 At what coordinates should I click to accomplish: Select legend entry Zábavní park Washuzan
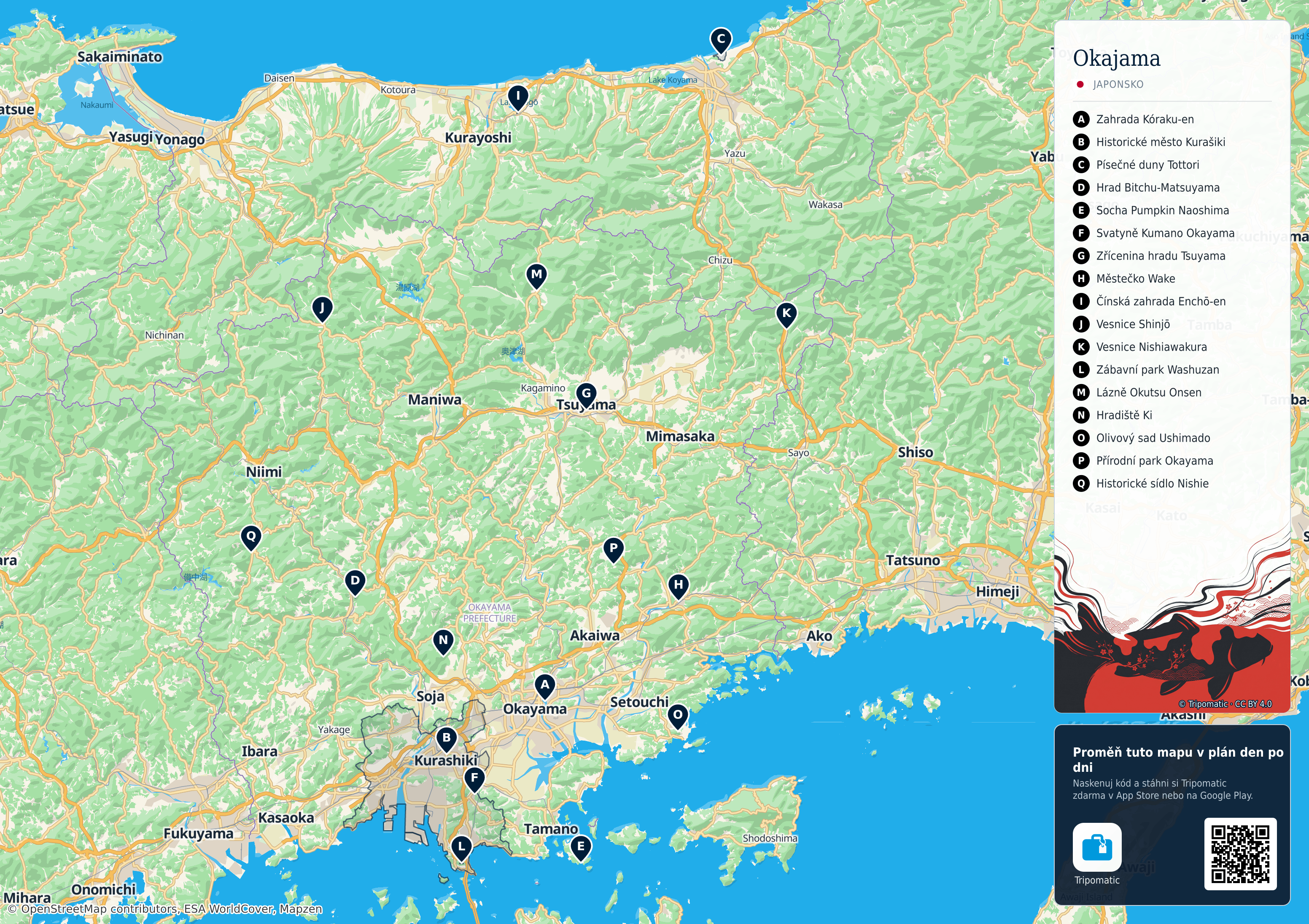[x=1146, y=370]
